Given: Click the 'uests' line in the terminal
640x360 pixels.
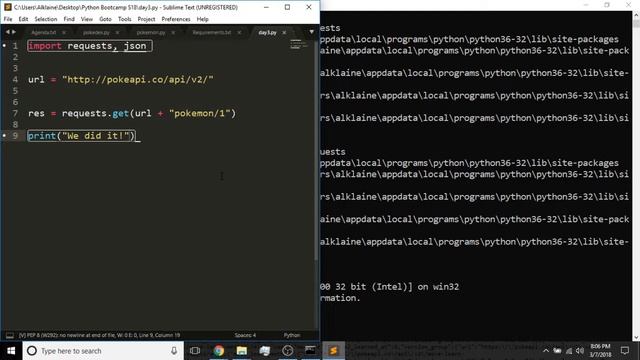Looking at the screenshot, I should point(333,151).
